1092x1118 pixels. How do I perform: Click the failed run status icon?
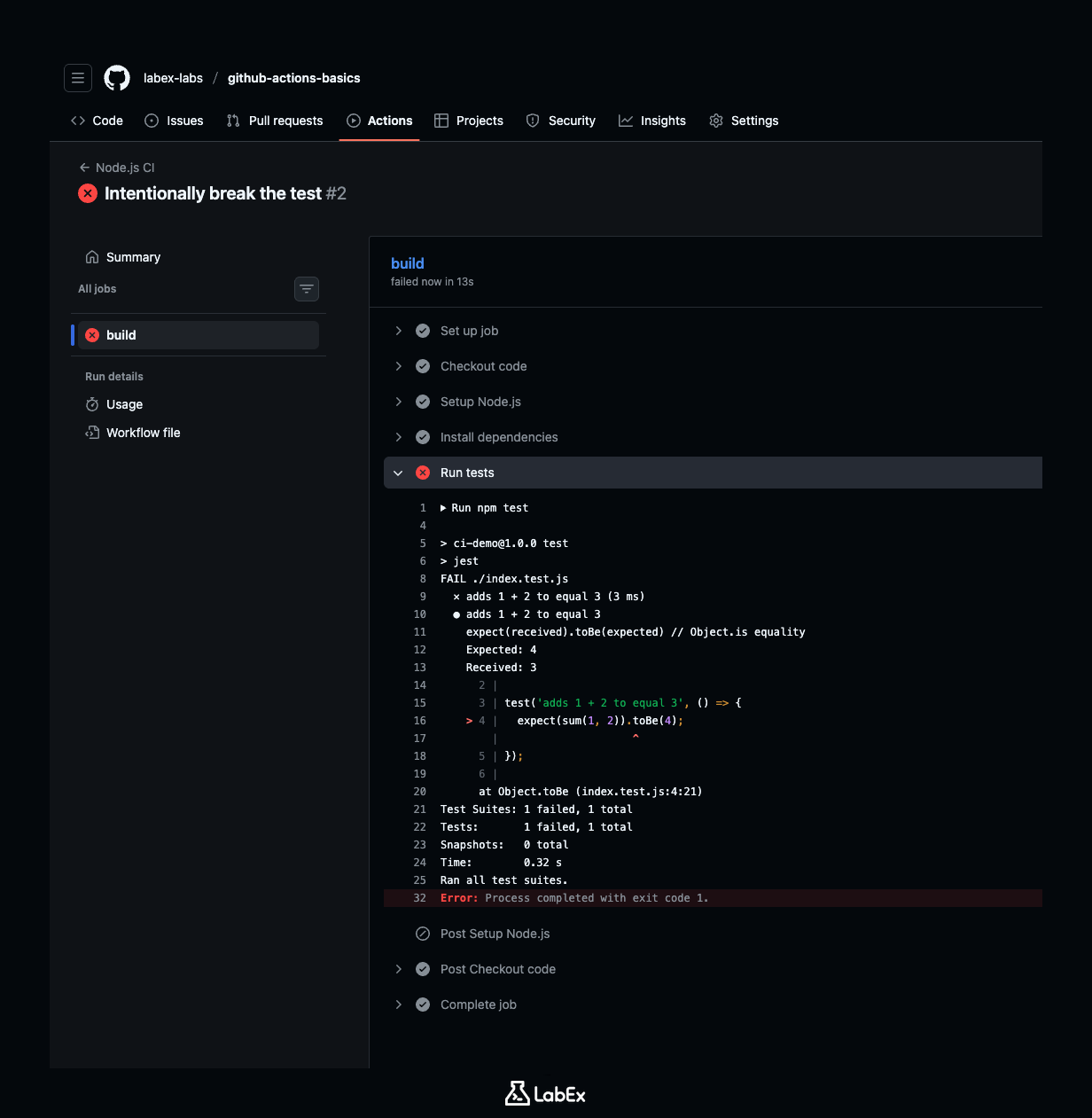88,193
